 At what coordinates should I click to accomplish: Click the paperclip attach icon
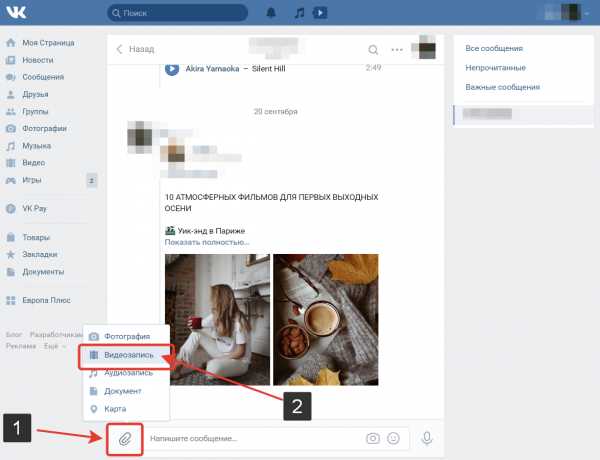click(x=125, y=439)
